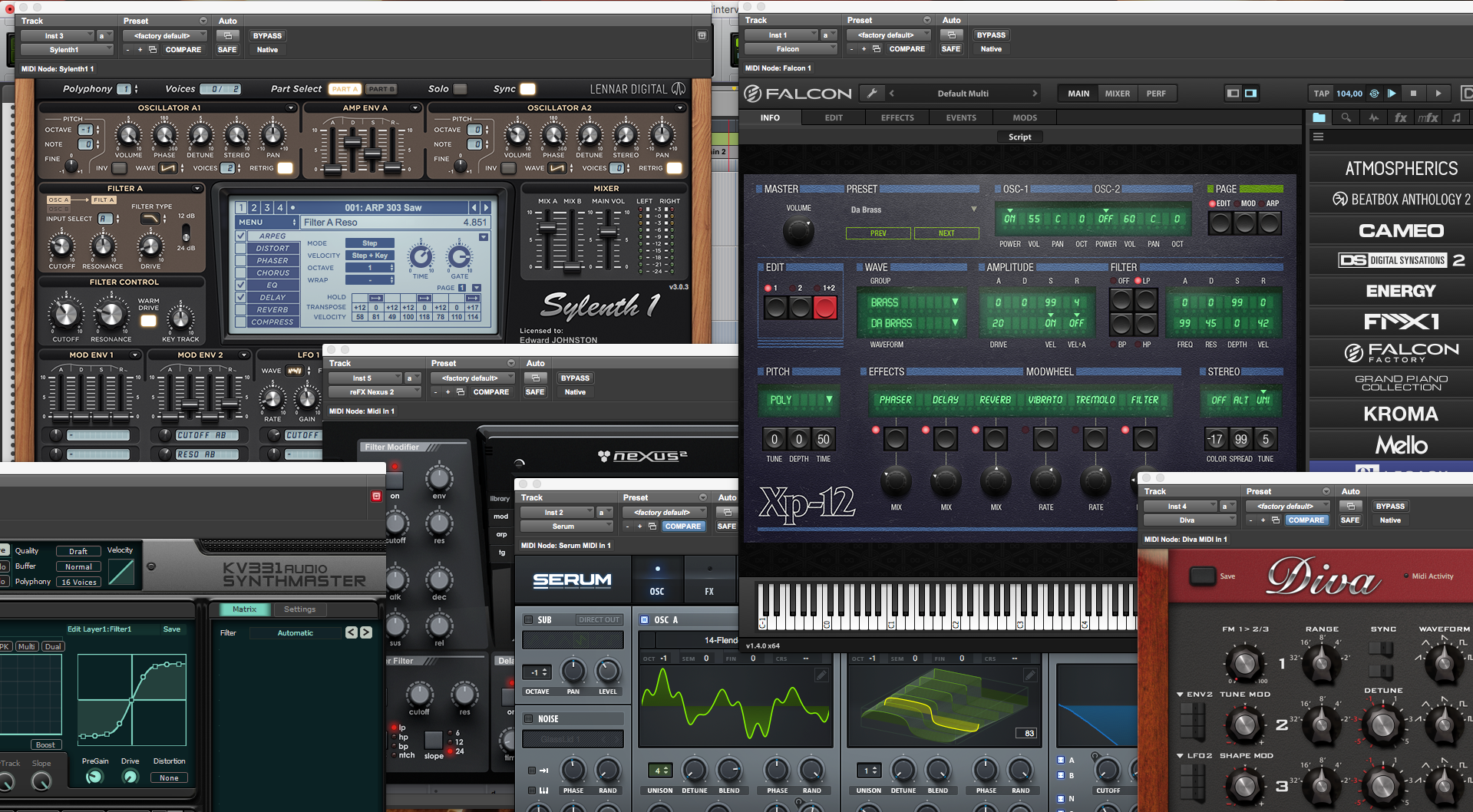Click SAFE button in Falcon window
1473x812 pixels.
(x=951, y=49)
